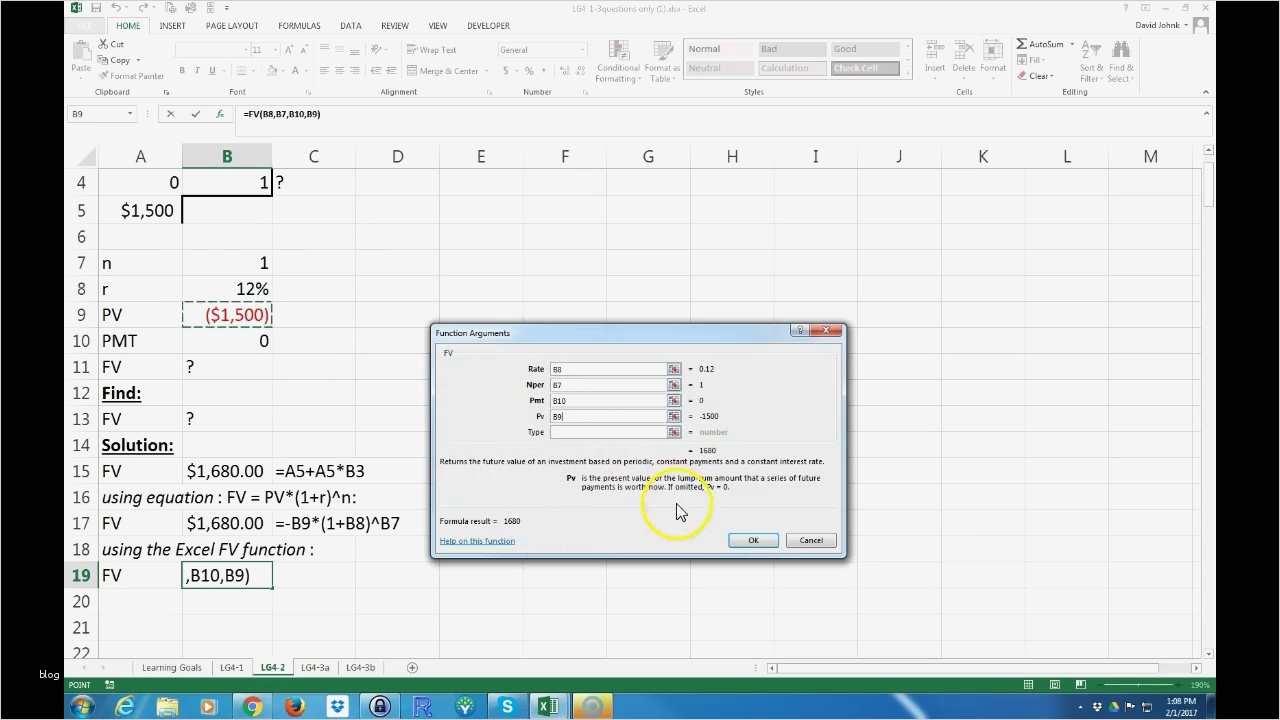Apply percent style format
Viewport: 1280px width, 720px height.
[x=529, y=71]
